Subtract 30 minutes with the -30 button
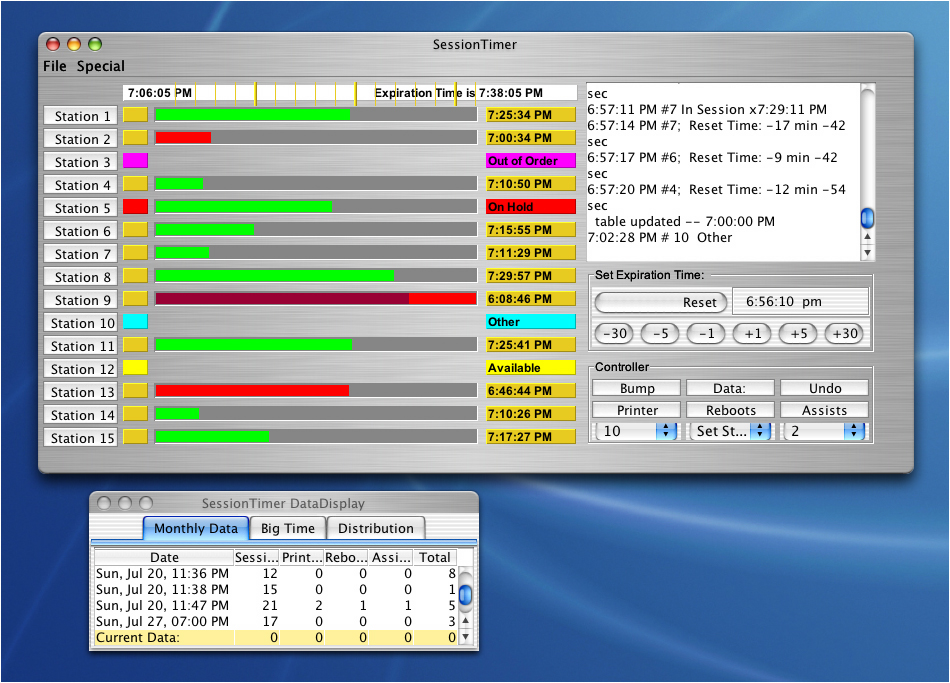This screenshot has width=950, height=683. click(613, 334)
